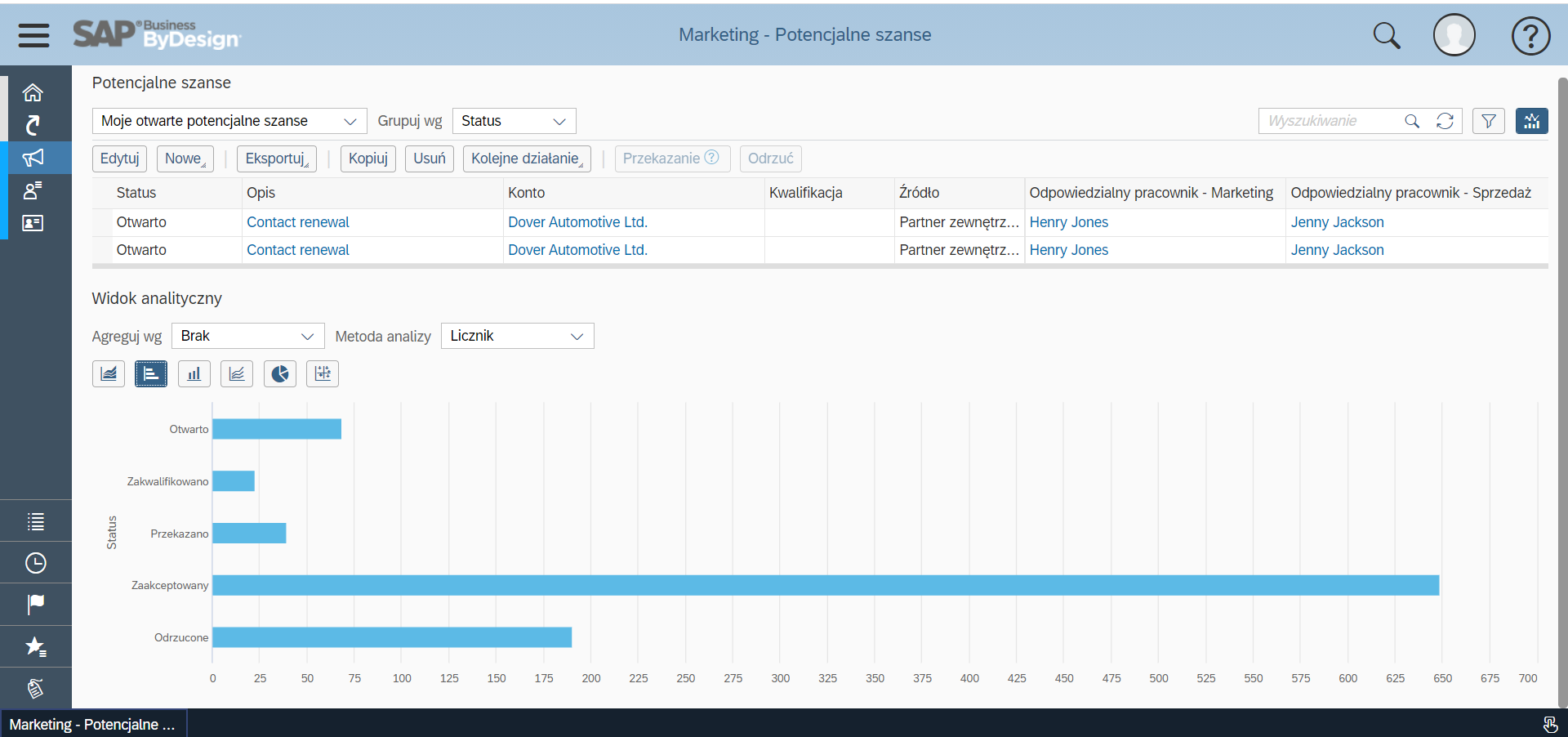Open the contacts people icon in sidebar
1568x737 pixels.
click(x=33, y=190)
